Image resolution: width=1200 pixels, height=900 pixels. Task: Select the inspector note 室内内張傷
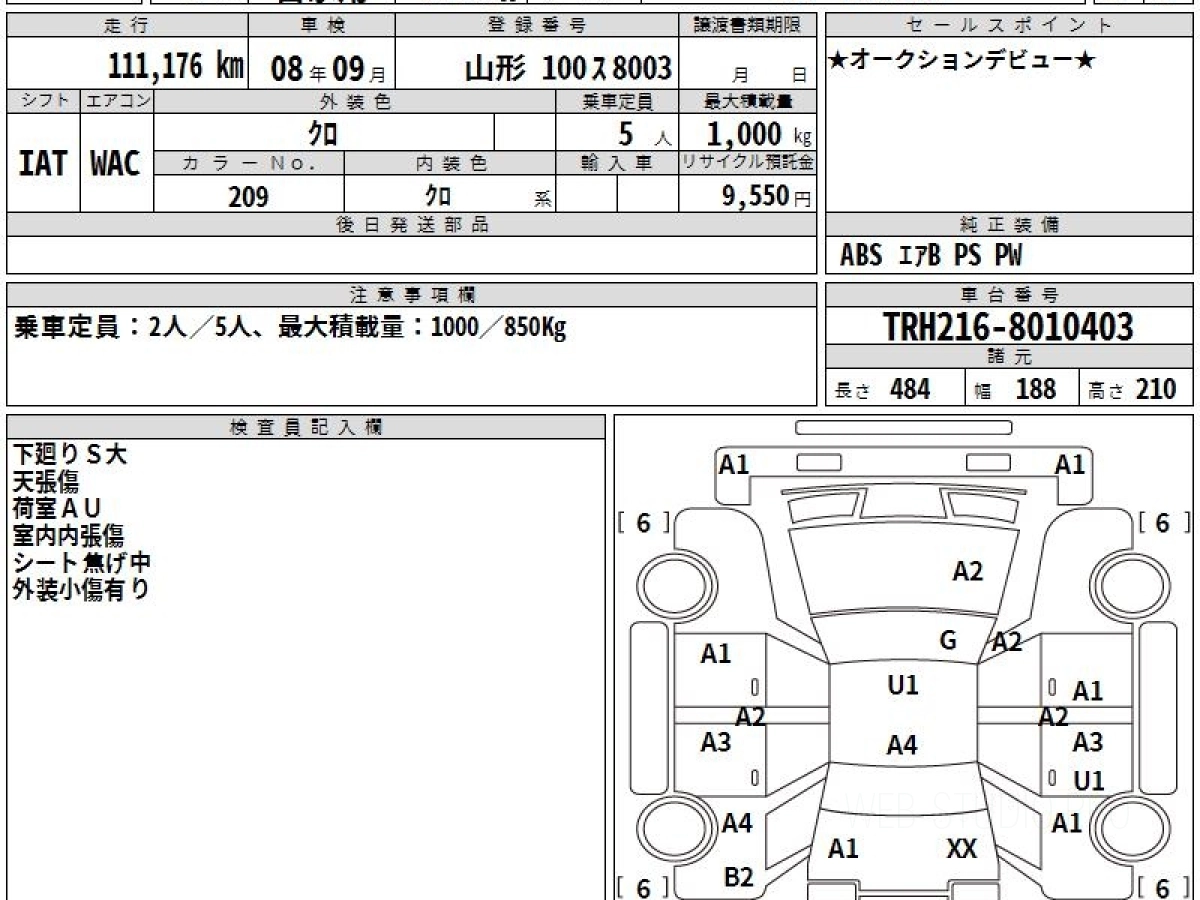pos(68,536)
